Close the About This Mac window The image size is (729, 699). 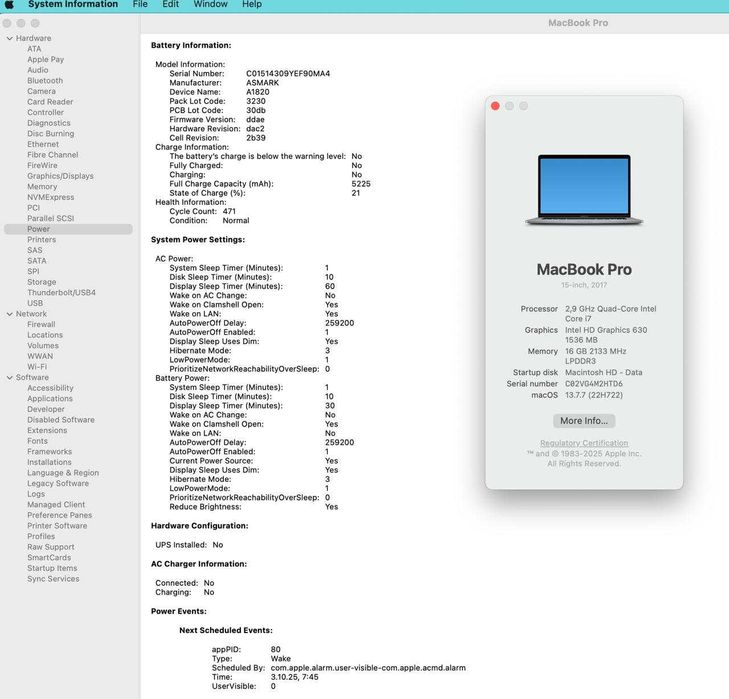(495, 106)
